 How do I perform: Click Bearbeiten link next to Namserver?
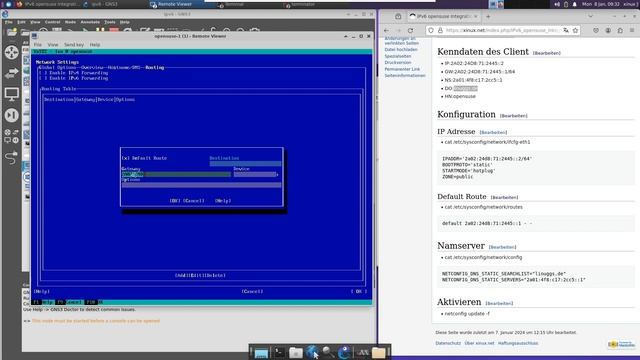pyautogui.click(x=502, y=247)
